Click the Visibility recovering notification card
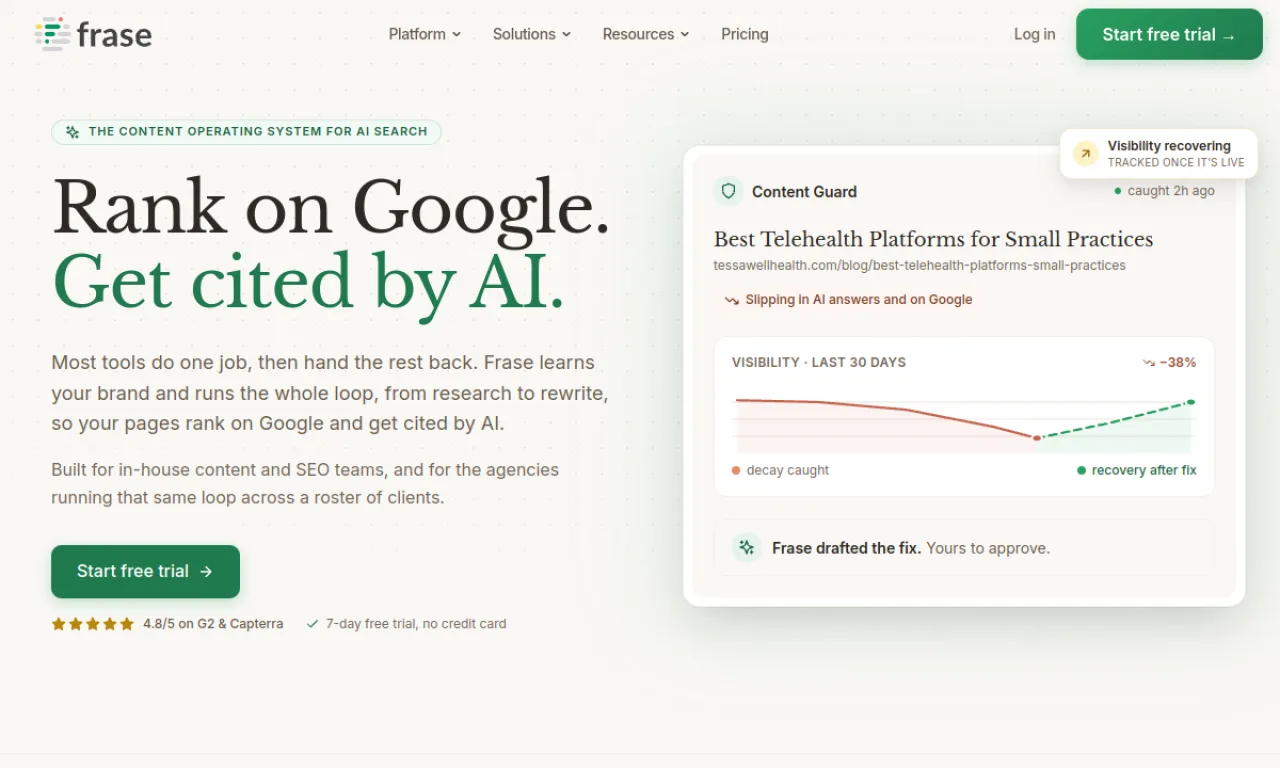Viewport: 1280px width, 768px height. pos(1158,154)
